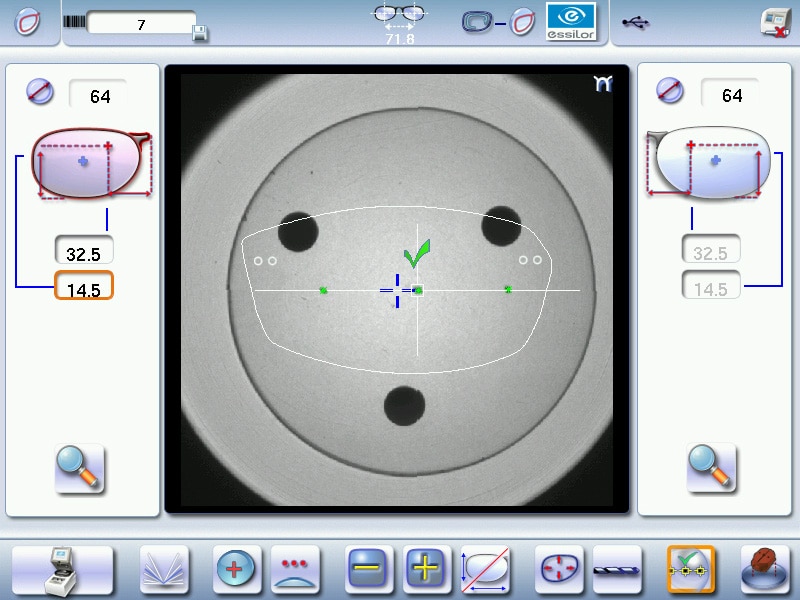This screenshot has width=800, height=600.
Task: Select the drill bit tool icon
Action: [617, 570]
